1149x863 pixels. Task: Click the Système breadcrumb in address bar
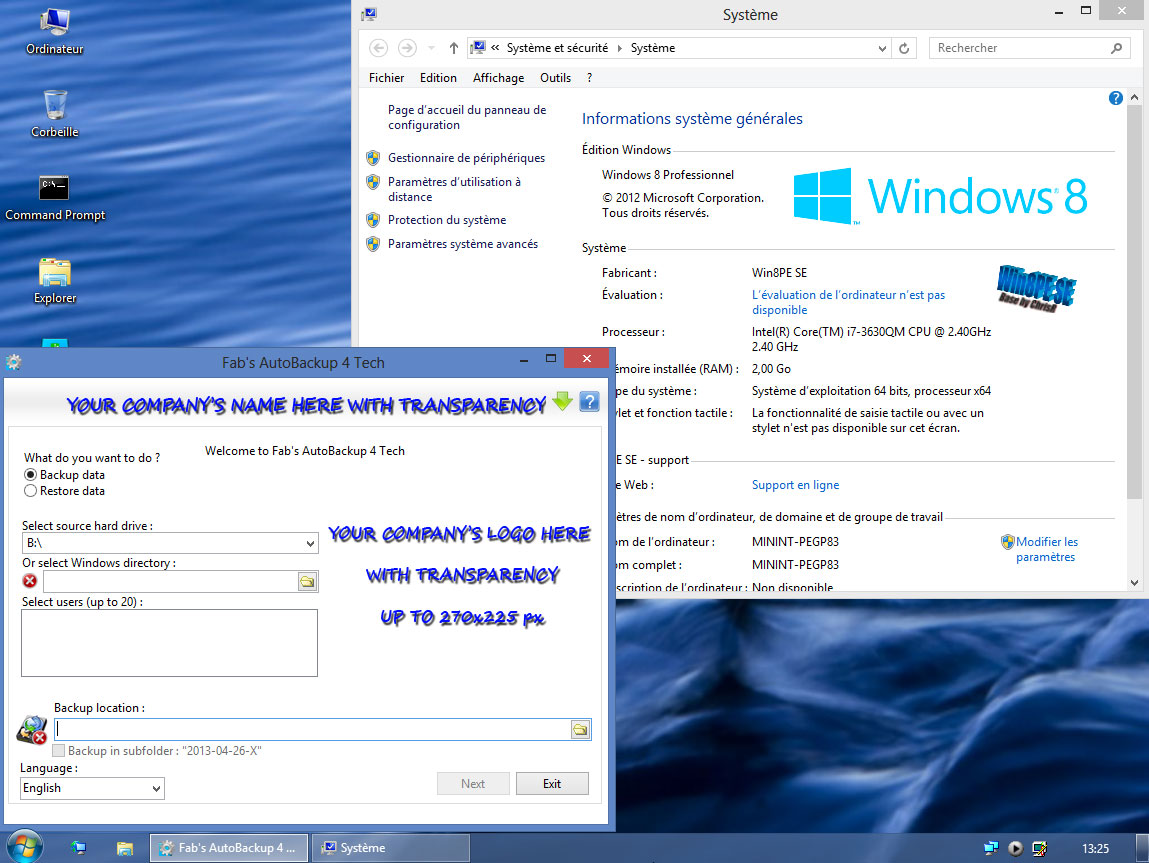[653, 48]
